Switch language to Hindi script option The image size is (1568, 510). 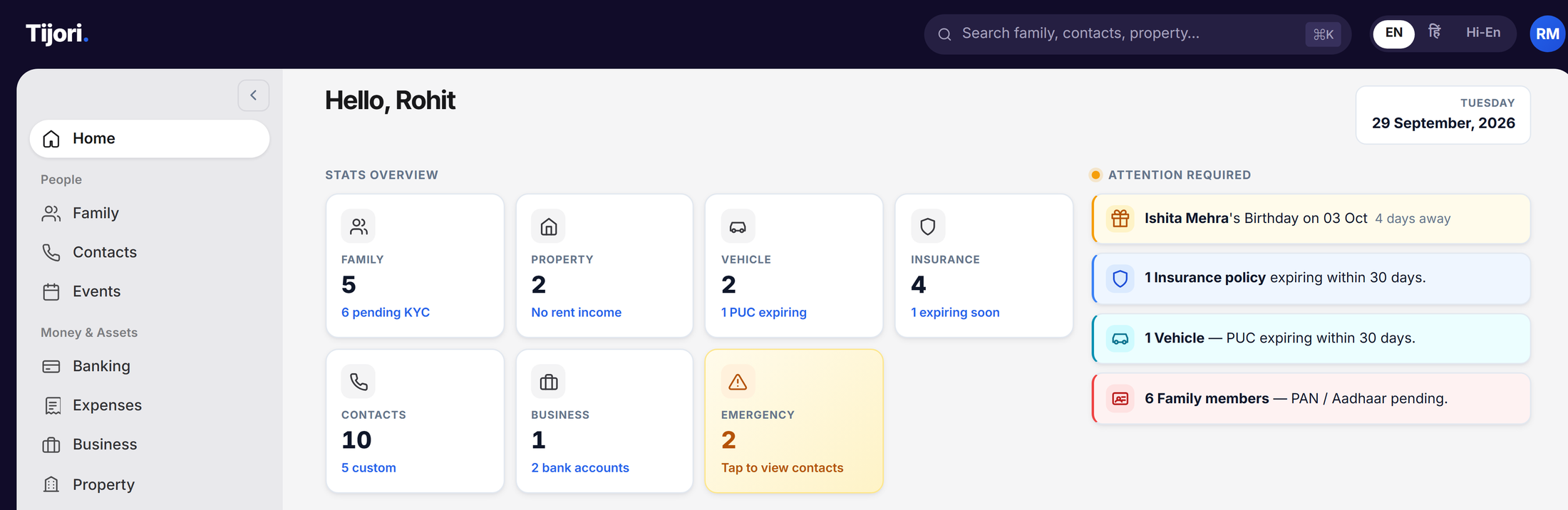pyautogui.click(x=1435, y=33)
